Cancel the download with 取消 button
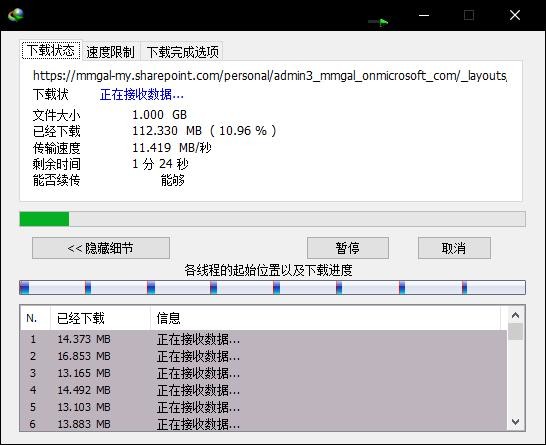The image size is (546, 445). tap(454, 248)
